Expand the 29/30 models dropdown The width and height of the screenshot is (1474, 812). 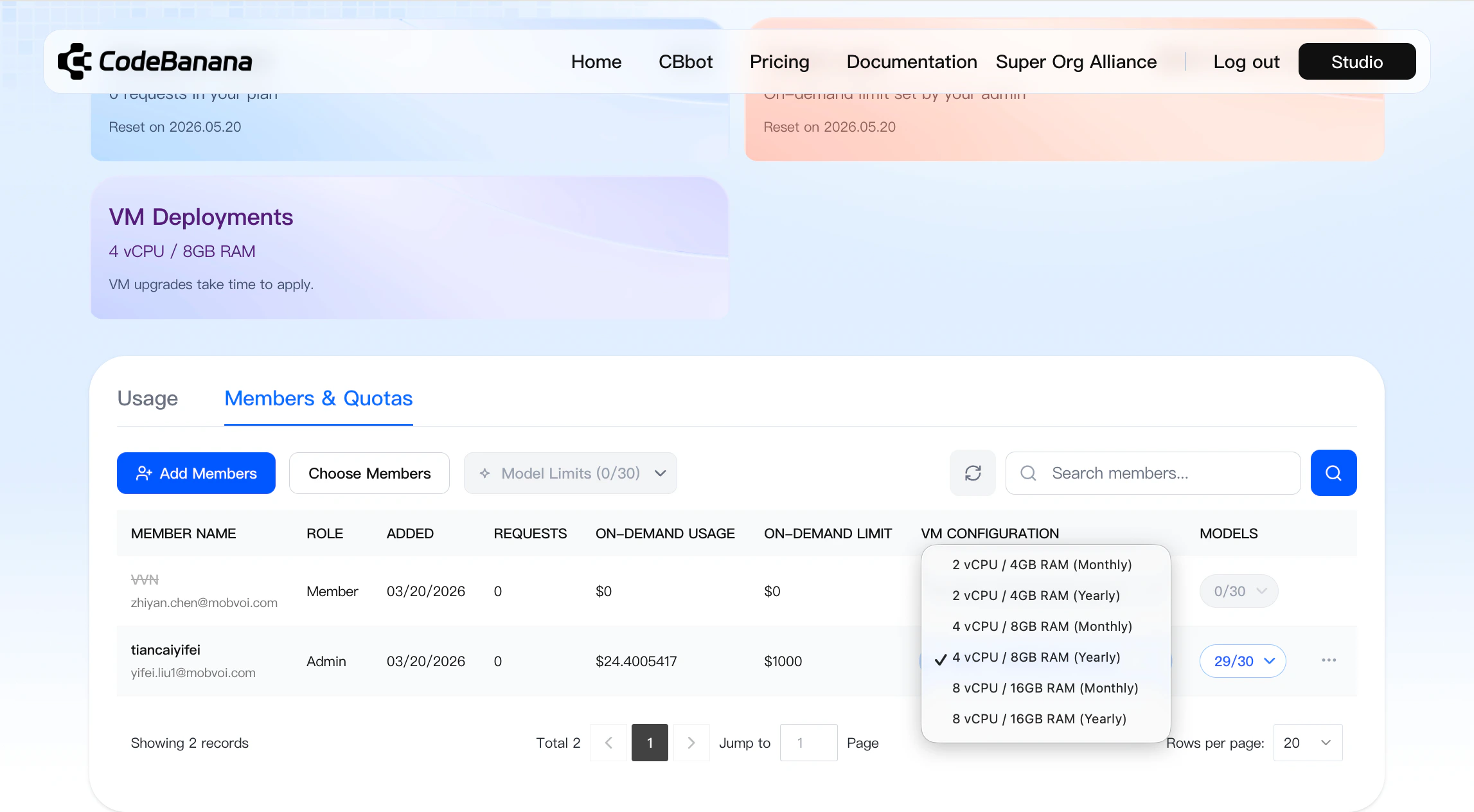coord(1243,661)
